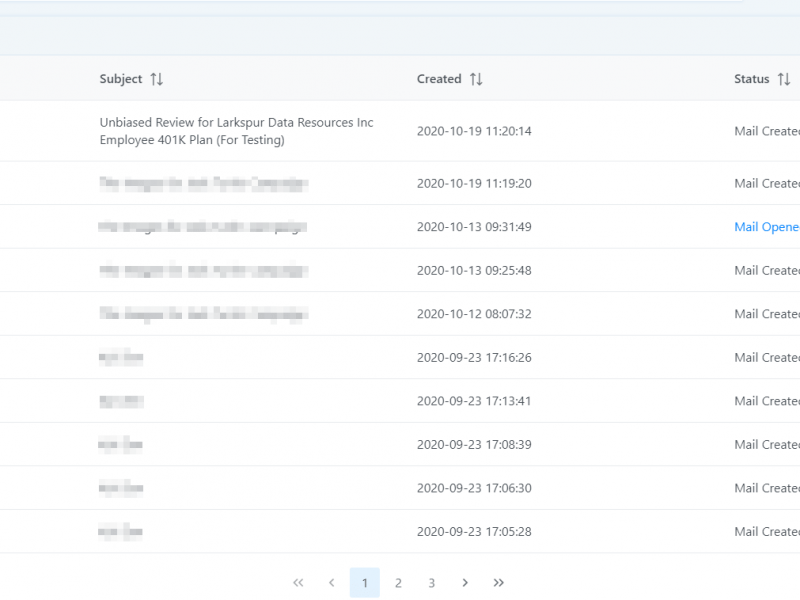The width and height of the screenshot is (800, 600).
Task: Select page 1 in pagination
Action: tap(365, 583)
